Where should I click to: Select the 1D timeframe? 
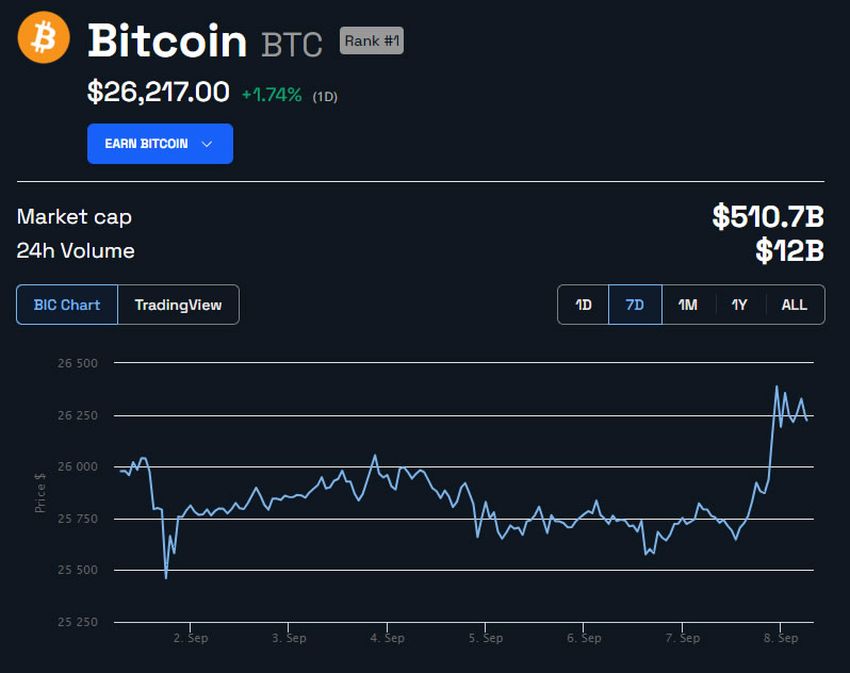pyautogui.click(x=583, y=304)
